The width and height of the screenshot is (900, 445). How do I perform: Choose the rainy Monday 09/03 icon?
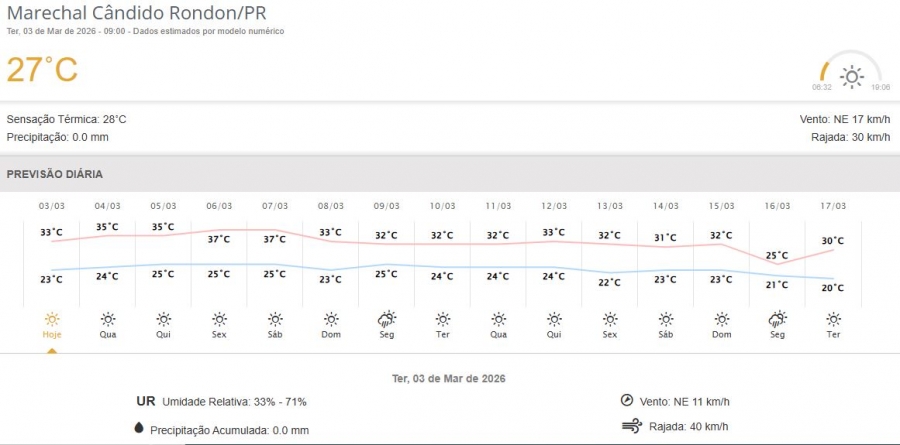[386, 320]
